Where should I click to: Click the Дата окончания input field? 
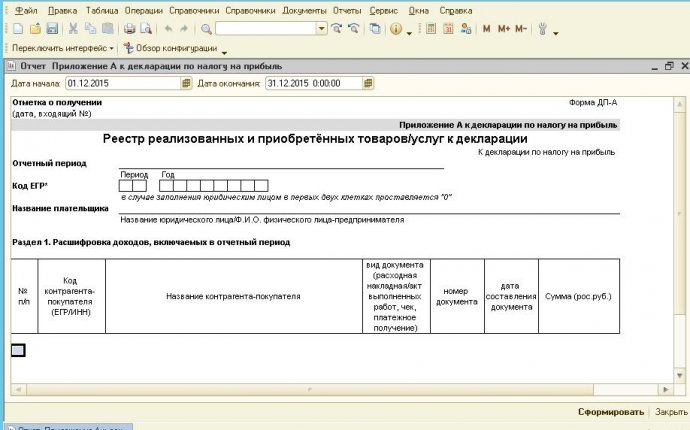314,83
